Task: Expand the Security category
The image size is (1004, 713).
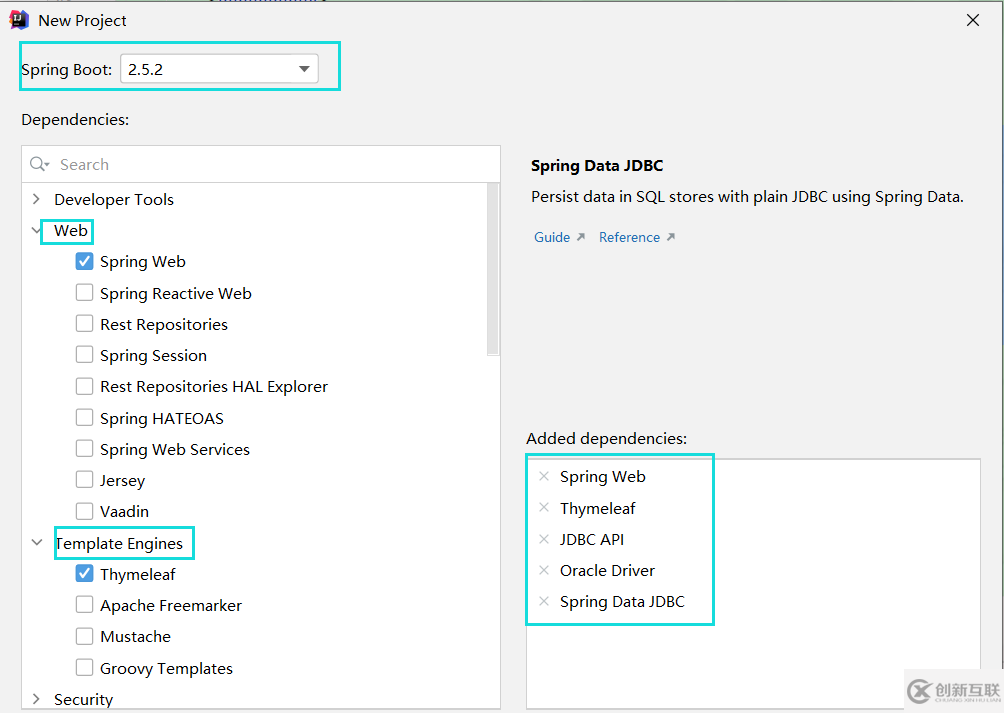Action: [x=37, y=699]
